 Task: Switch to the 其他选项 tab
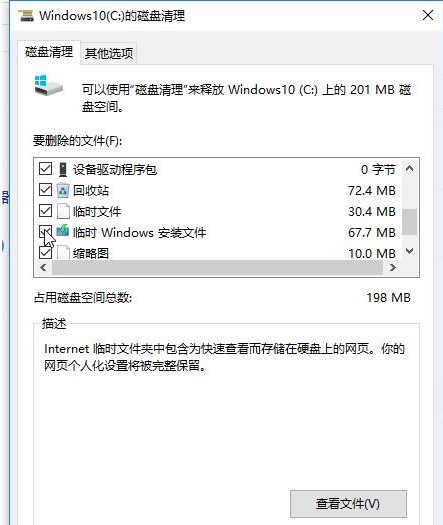tap(109, 53)
